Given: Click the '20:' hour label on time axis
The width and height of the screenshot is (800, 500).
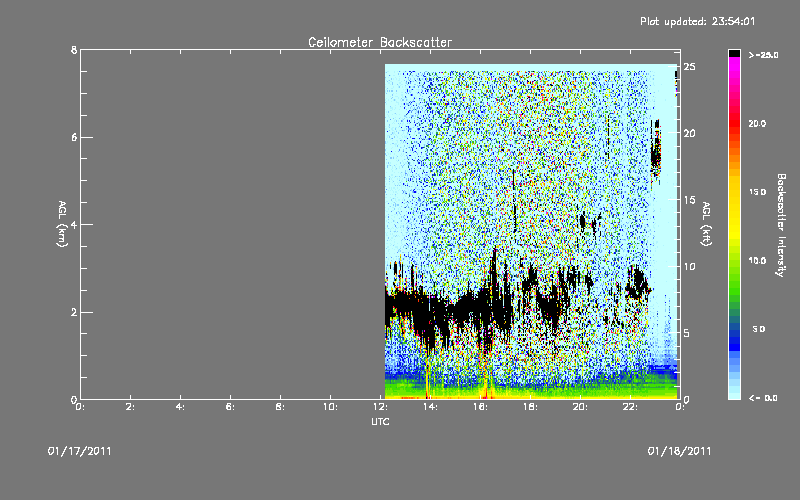Looking at the screenshot, I should coord(580,407).
